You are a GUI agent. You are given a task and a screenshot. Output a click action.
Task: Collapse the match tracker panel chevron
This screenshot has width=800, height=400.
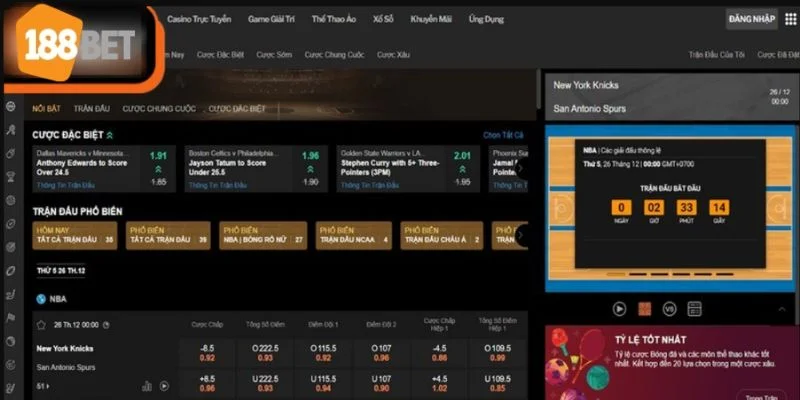point(782,309)
